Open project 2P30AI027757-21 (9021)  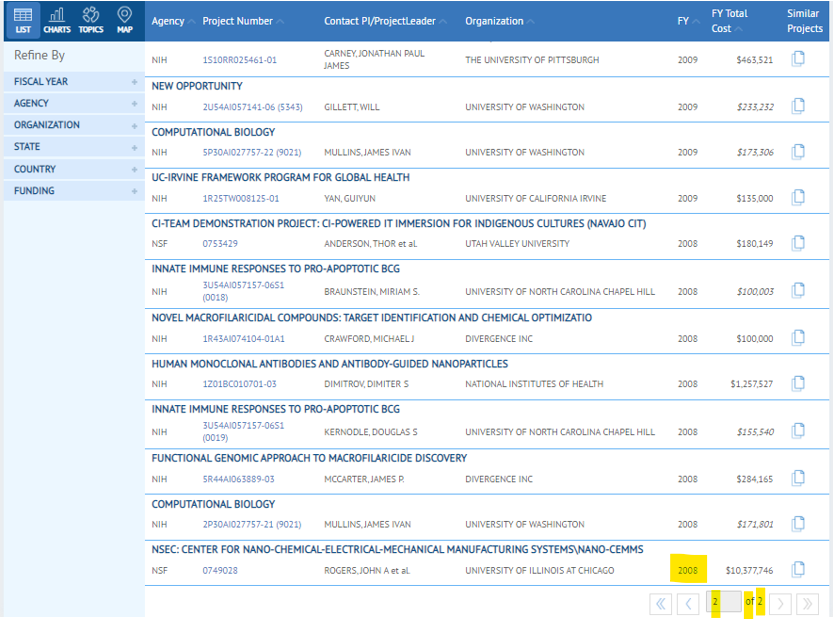[252, 525]
